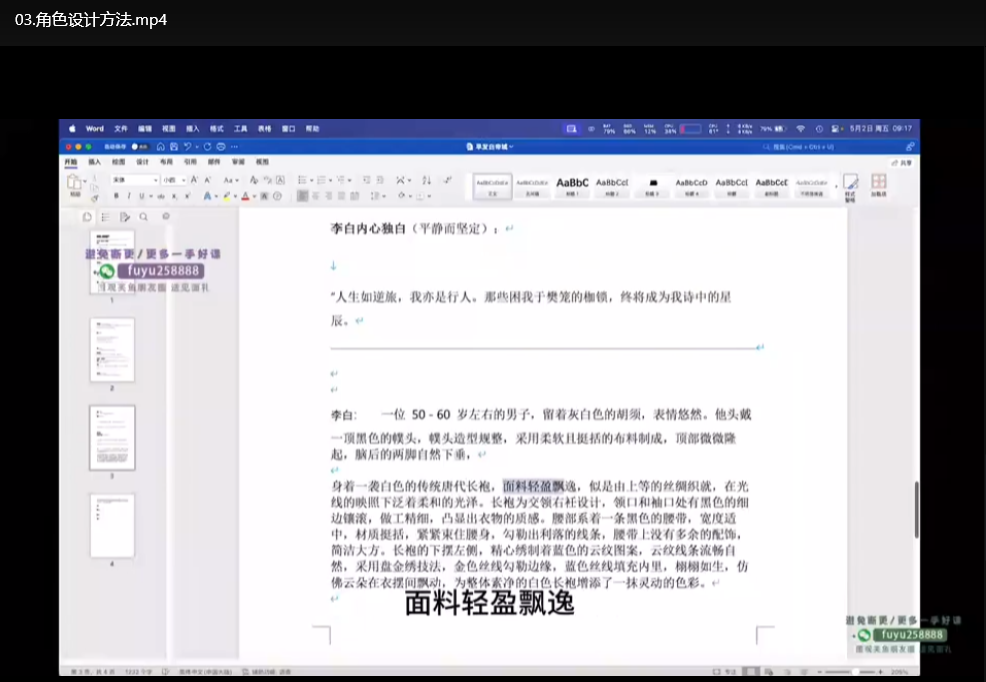This screenshot has height=682, width=986.
Task: Apply the red font color
Action: 245,196
